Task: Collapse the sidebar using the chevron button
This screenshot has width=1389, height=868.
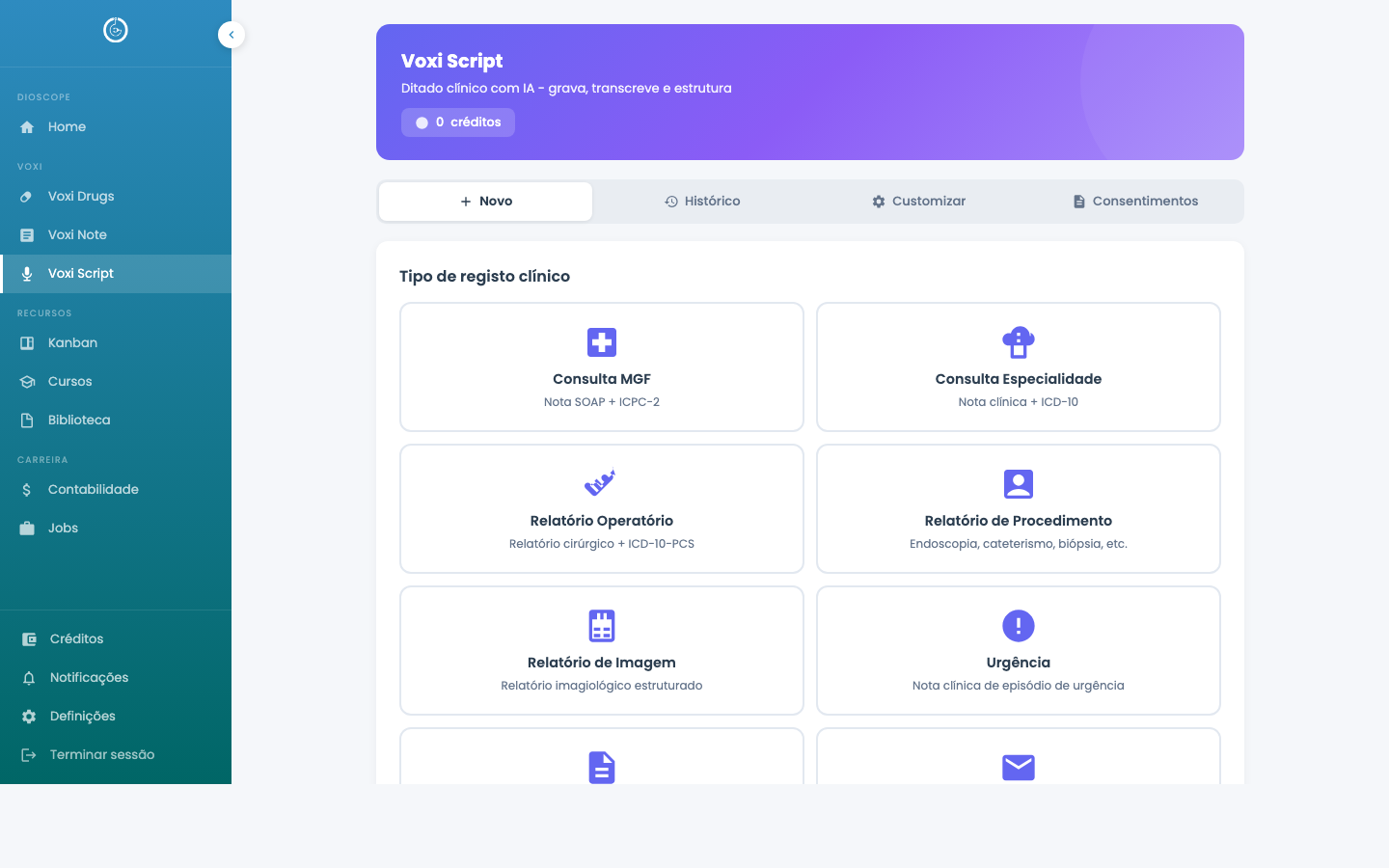Action: click(x=231, y=35)
